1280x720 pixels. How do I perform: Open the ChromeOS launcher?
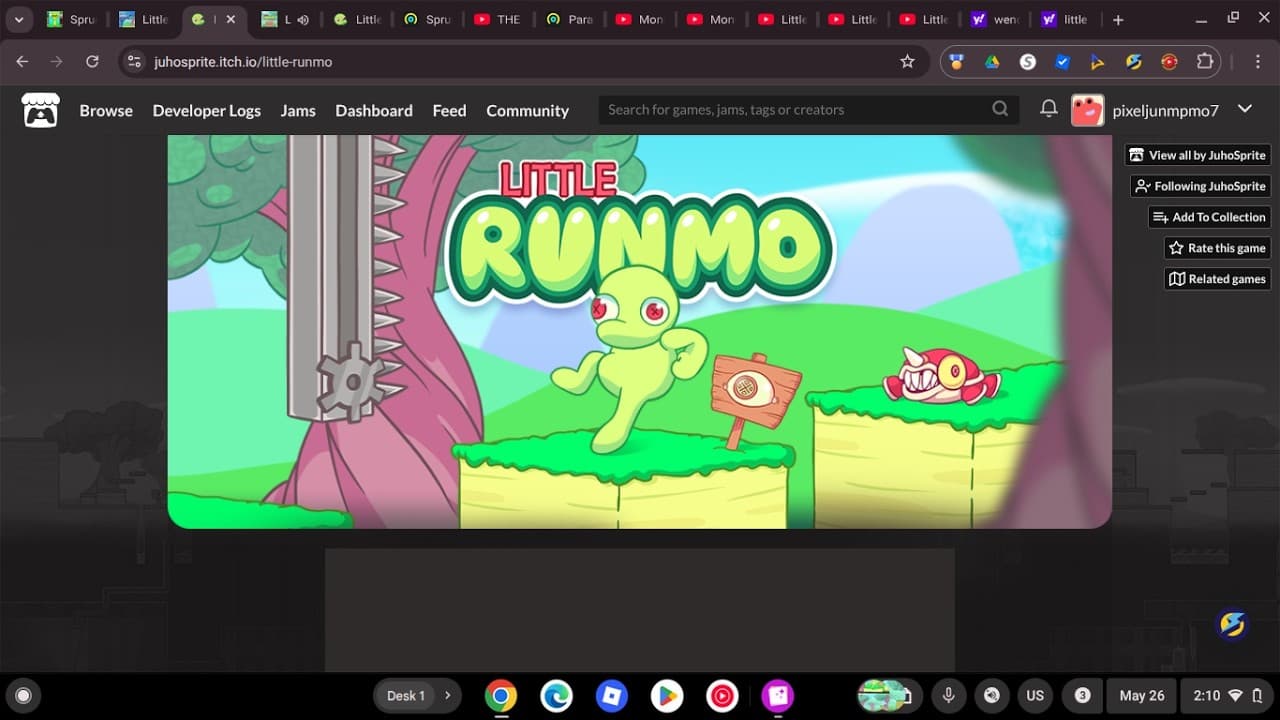tap(24, 696)
